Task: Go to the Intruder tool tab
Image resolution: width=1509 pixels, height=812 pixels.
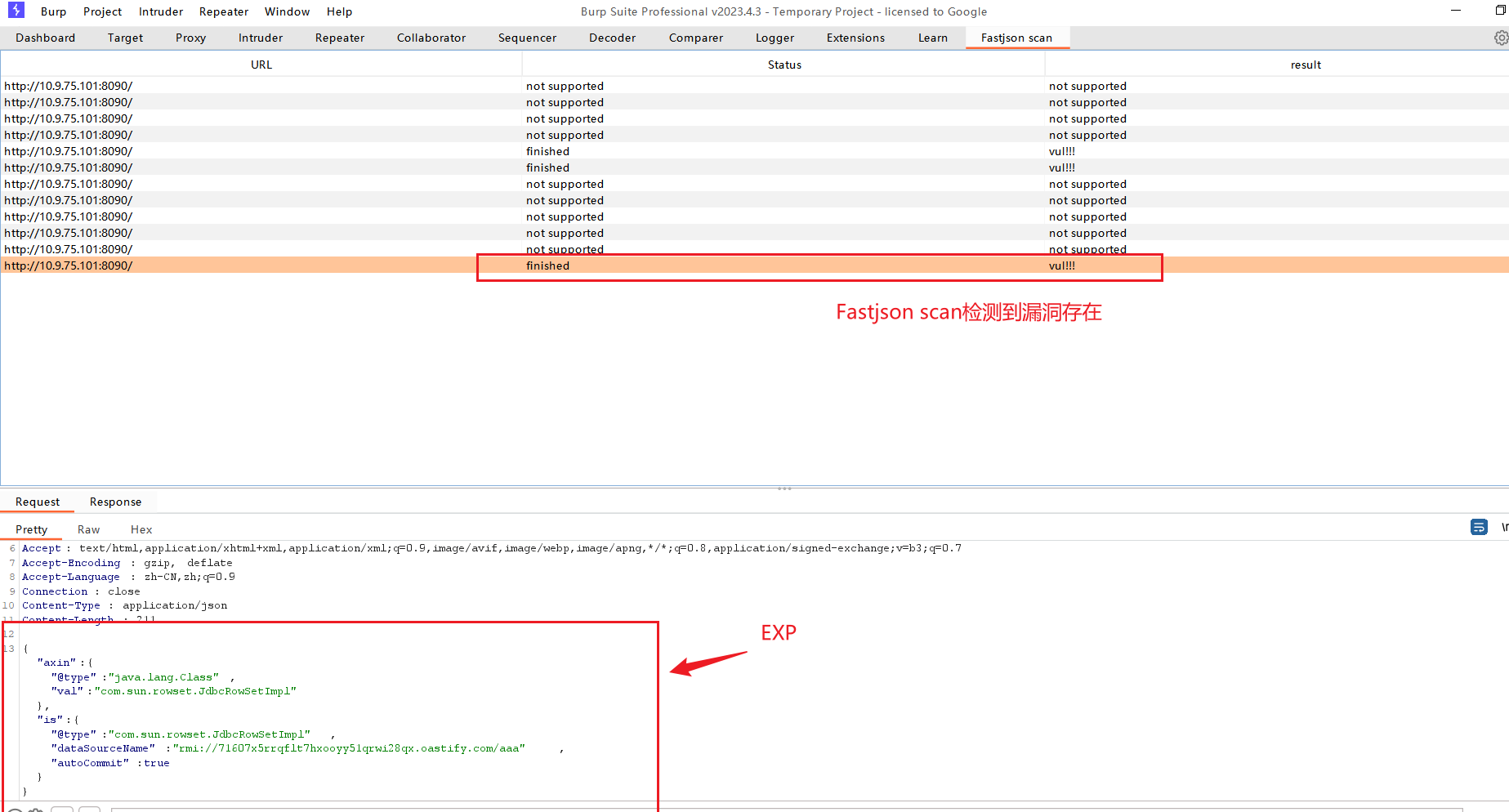Action: tap(261, 38)
